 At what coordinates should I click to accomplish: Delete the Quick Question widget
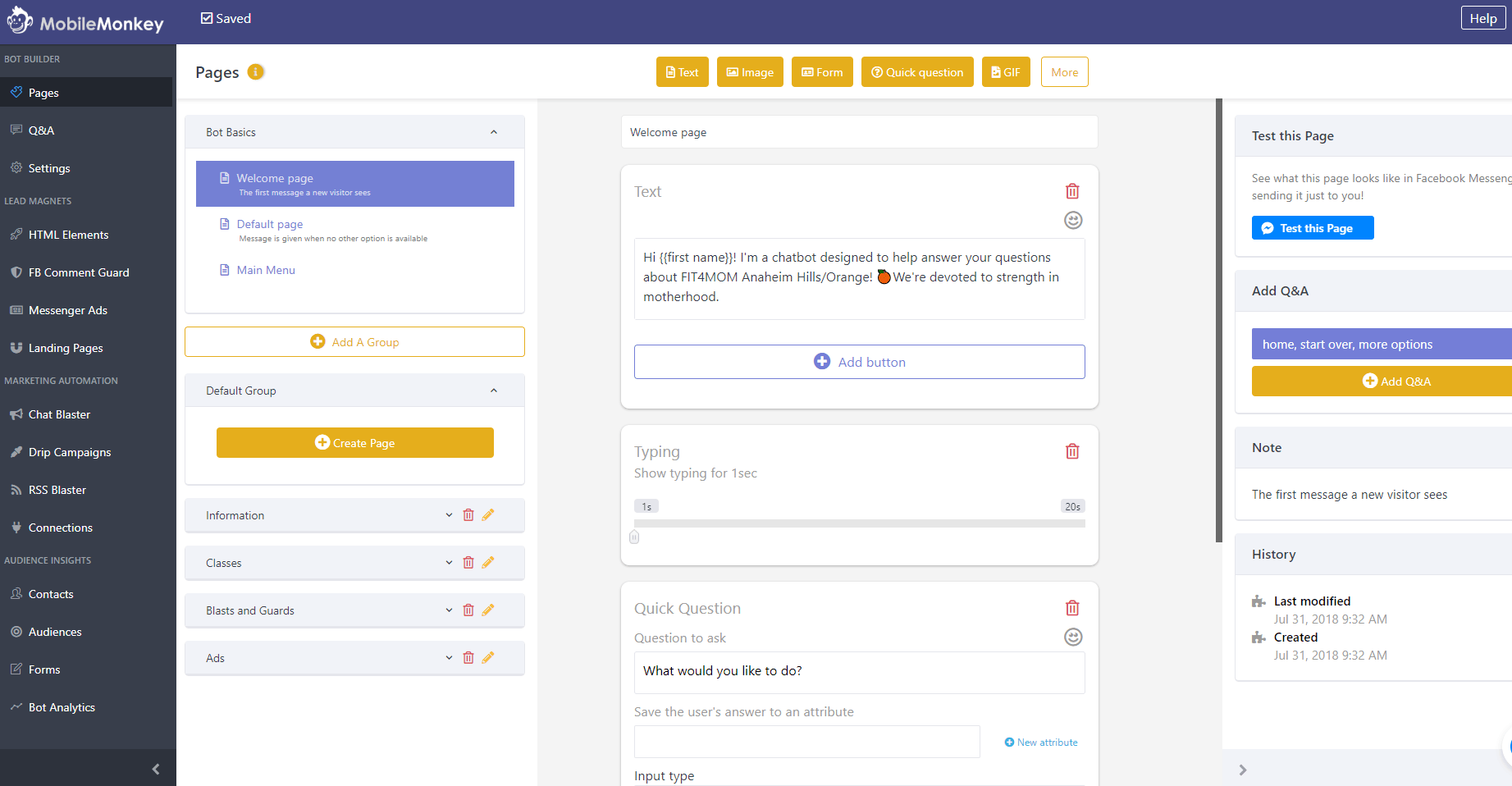(1072, 608)
